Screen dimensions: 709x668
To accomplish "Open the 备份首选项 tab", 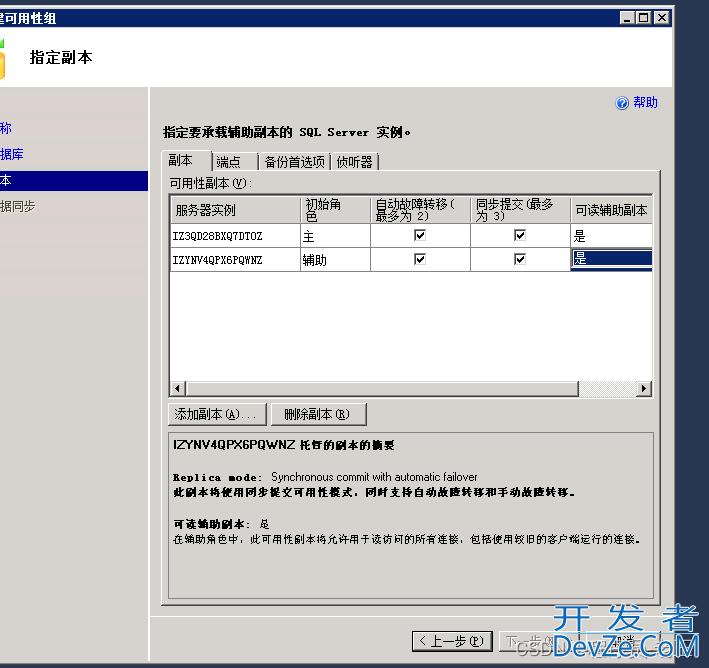I will tap(294, 161).
